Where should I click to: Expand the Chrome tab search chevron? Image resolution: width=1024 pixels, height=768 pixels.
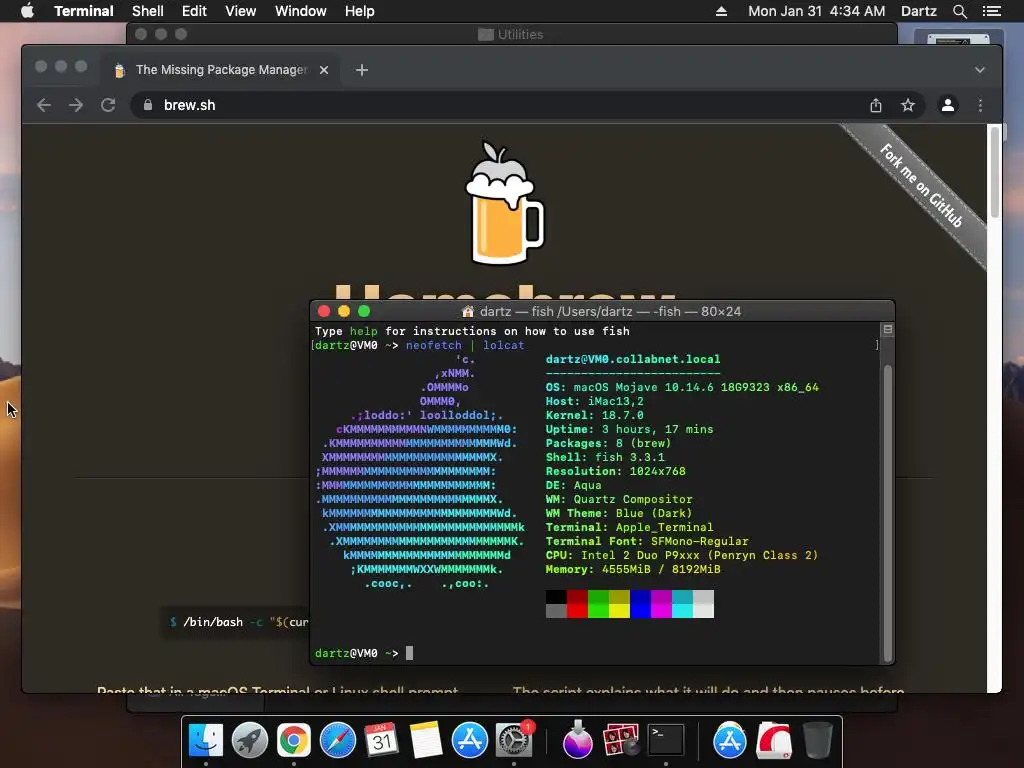(x=980, y=70)
